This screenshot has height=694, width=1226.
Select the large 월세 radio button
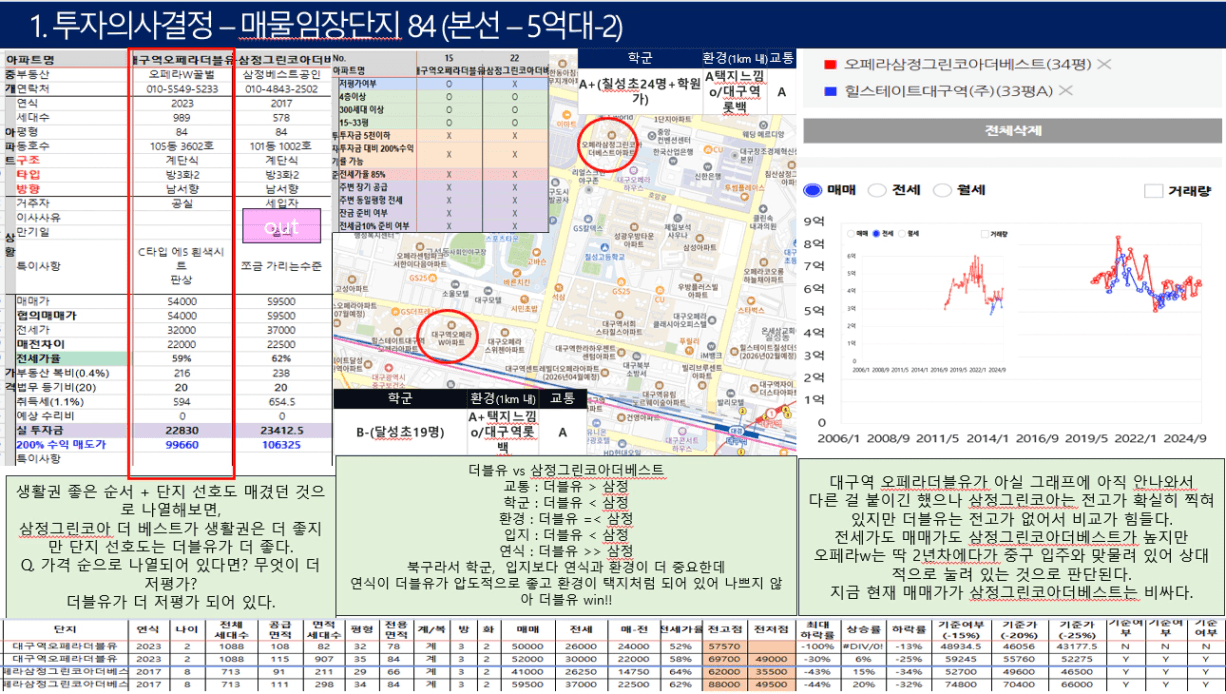click(941, 190)
